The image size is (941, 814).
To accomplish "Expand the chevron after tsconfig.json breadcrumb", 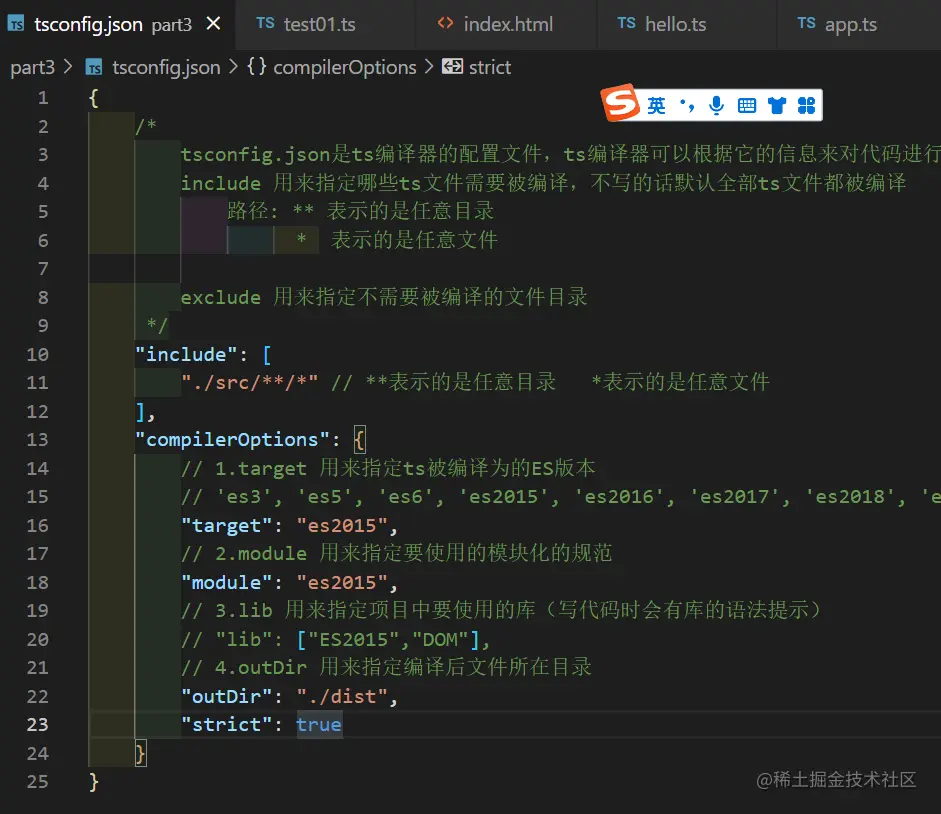I will [x=233, y=67].
